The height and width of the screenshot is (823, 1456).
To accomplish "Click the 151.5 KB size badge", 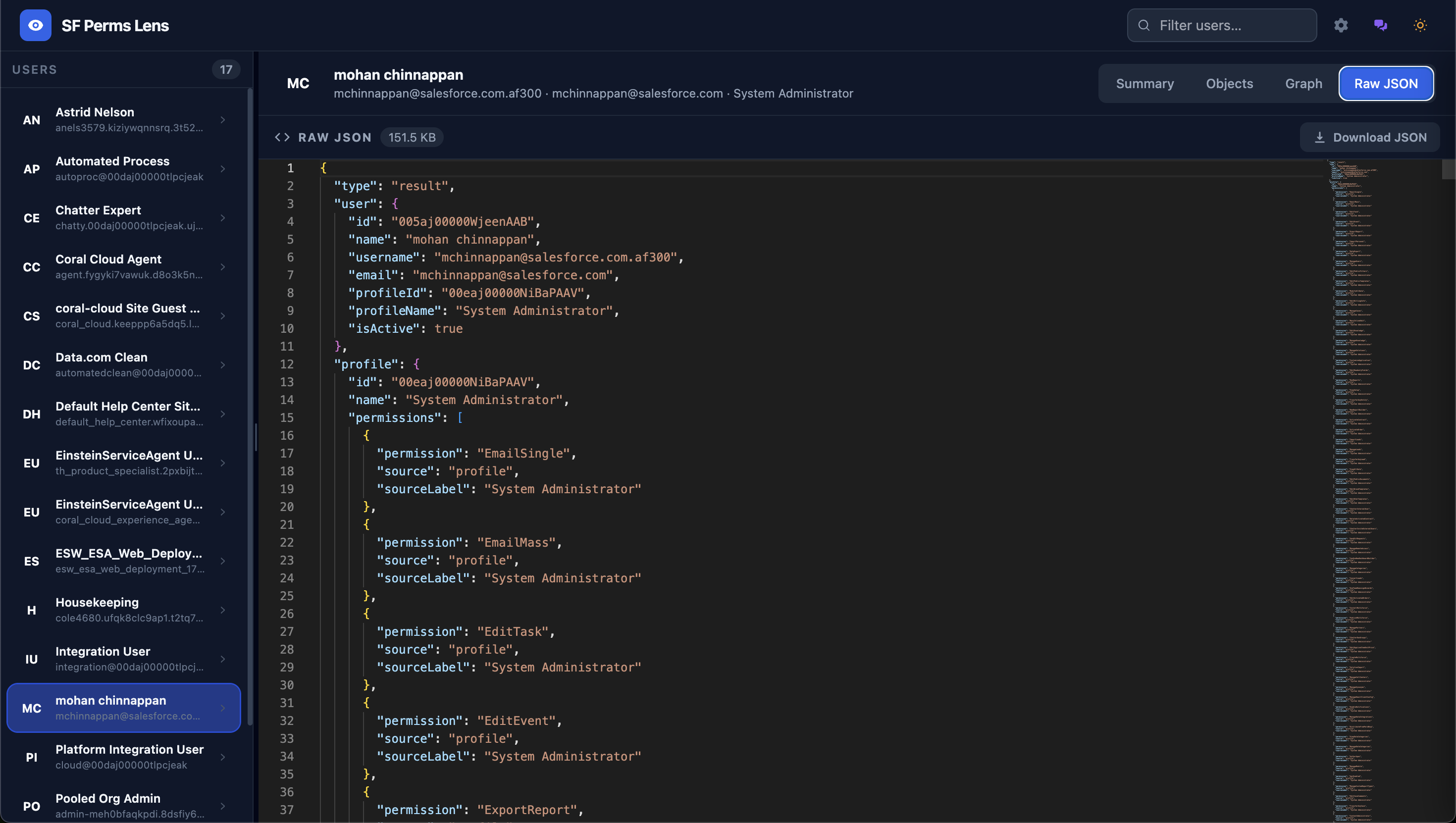I will click(x=412, y=137).
